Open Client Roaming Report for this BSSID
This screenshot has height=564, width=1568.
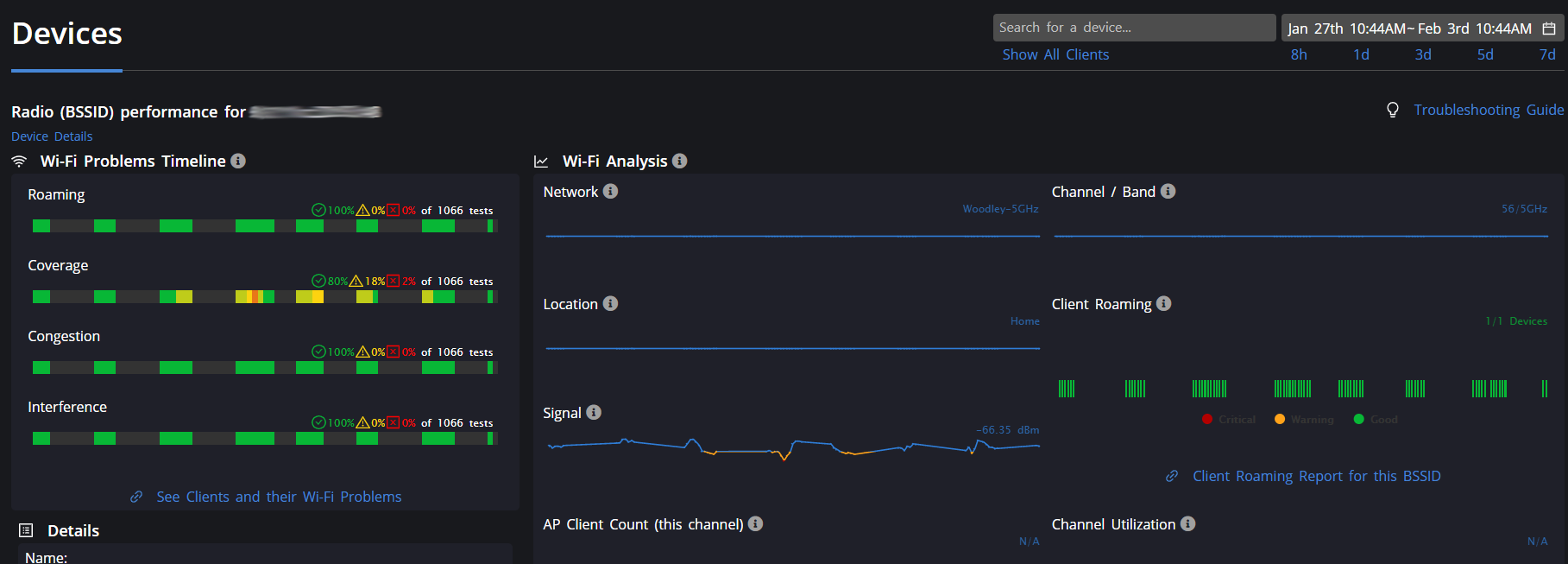(x=1316, y=476)
